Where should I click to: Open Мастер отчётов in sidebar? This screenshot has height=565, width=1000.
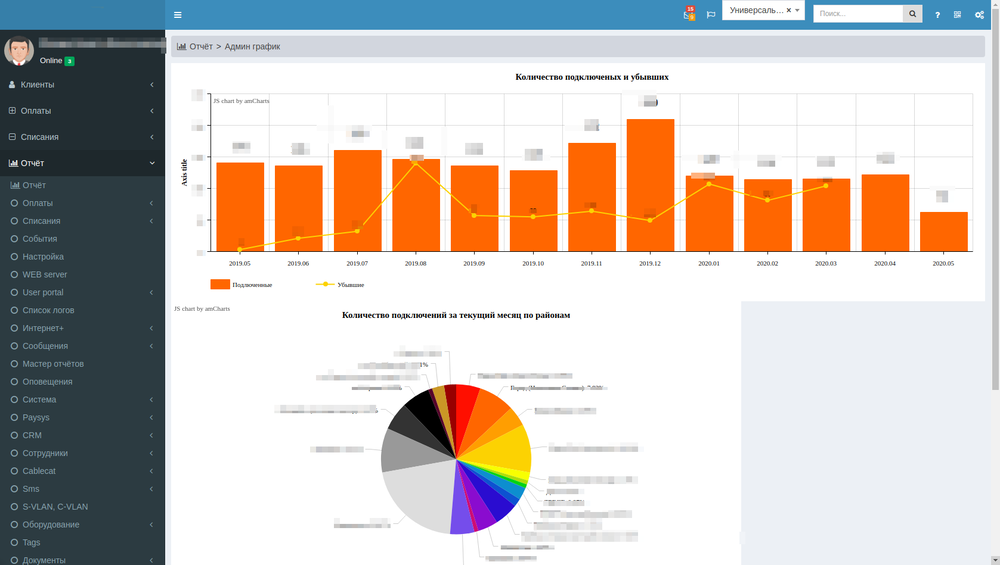tap(53, 364)
